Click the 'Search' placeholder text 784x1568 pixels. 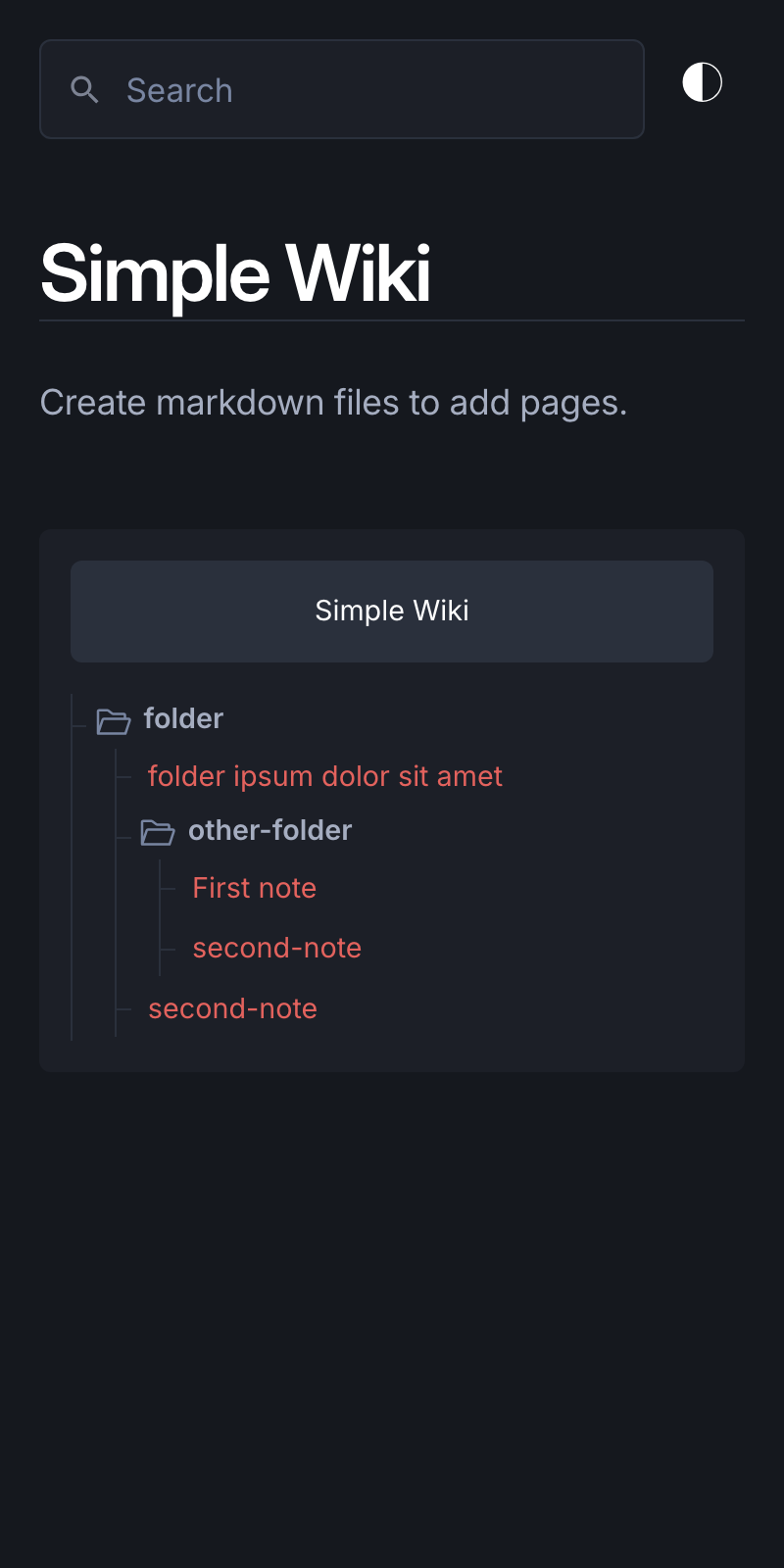click(179, 90)
